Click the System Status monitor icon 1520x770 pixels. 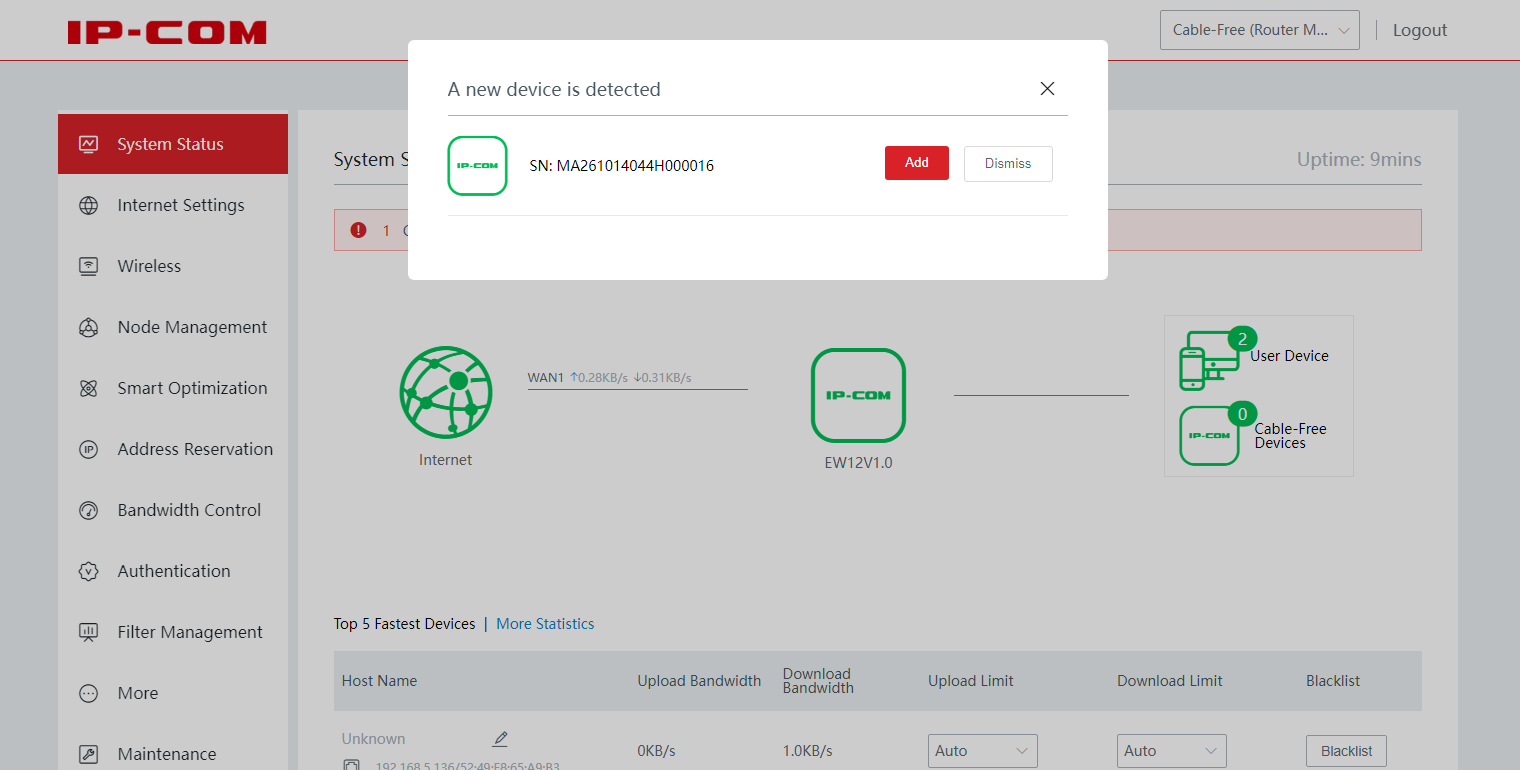point(88,144)
